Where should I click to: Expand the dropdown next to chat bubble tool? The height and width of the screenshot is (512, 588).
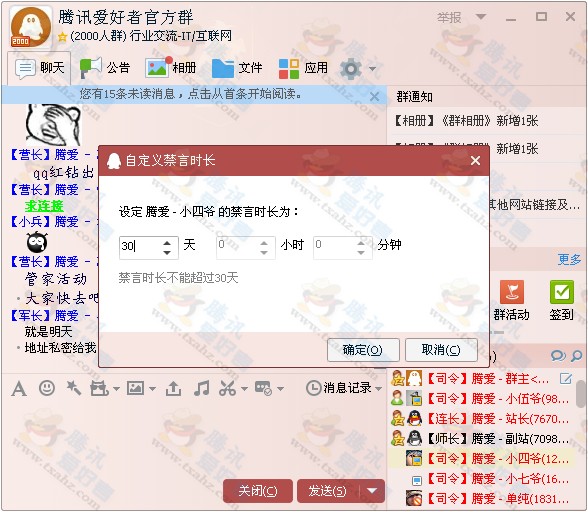click(x=280, y=389)
